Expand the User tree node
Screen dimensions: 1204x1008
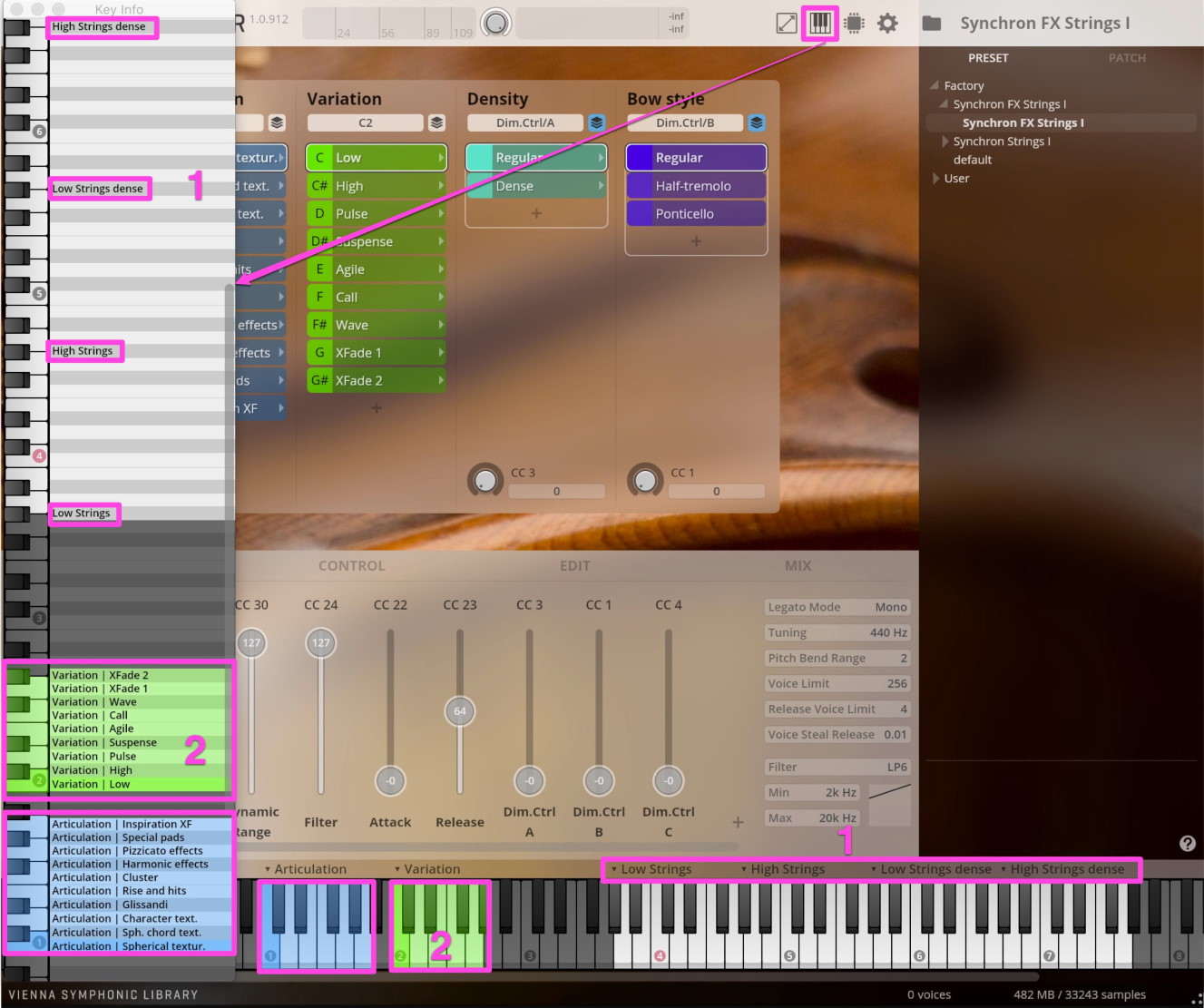935,179
